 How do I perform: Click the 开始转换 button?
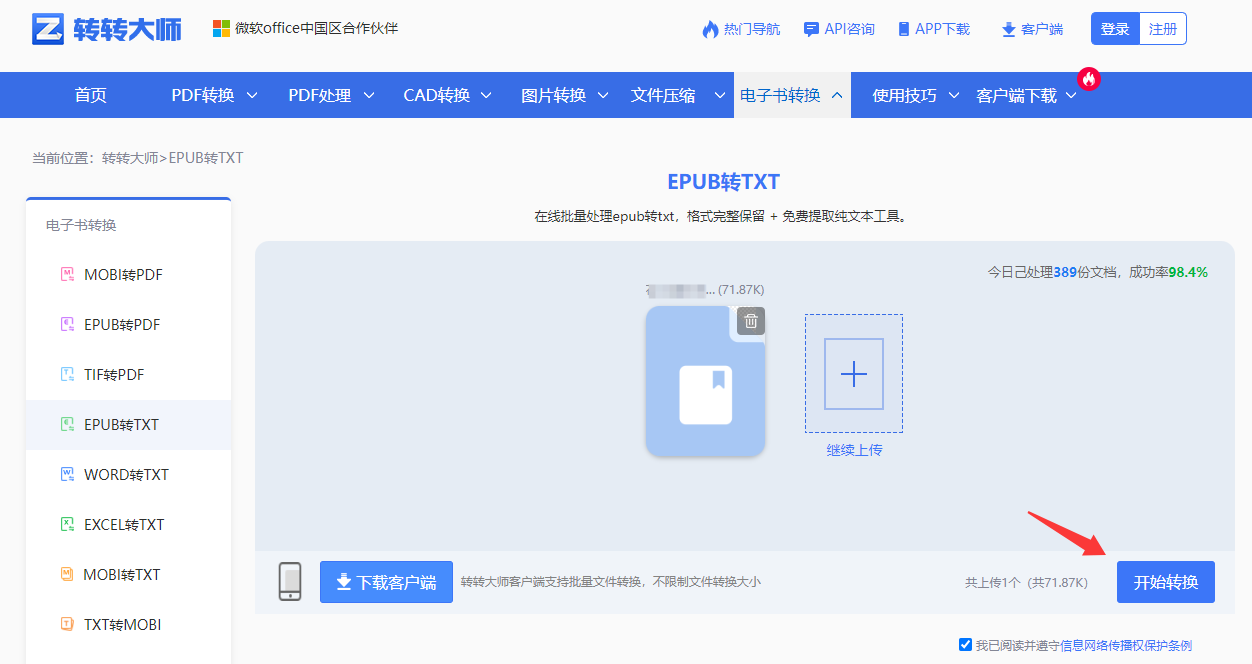pos(1166,582)
